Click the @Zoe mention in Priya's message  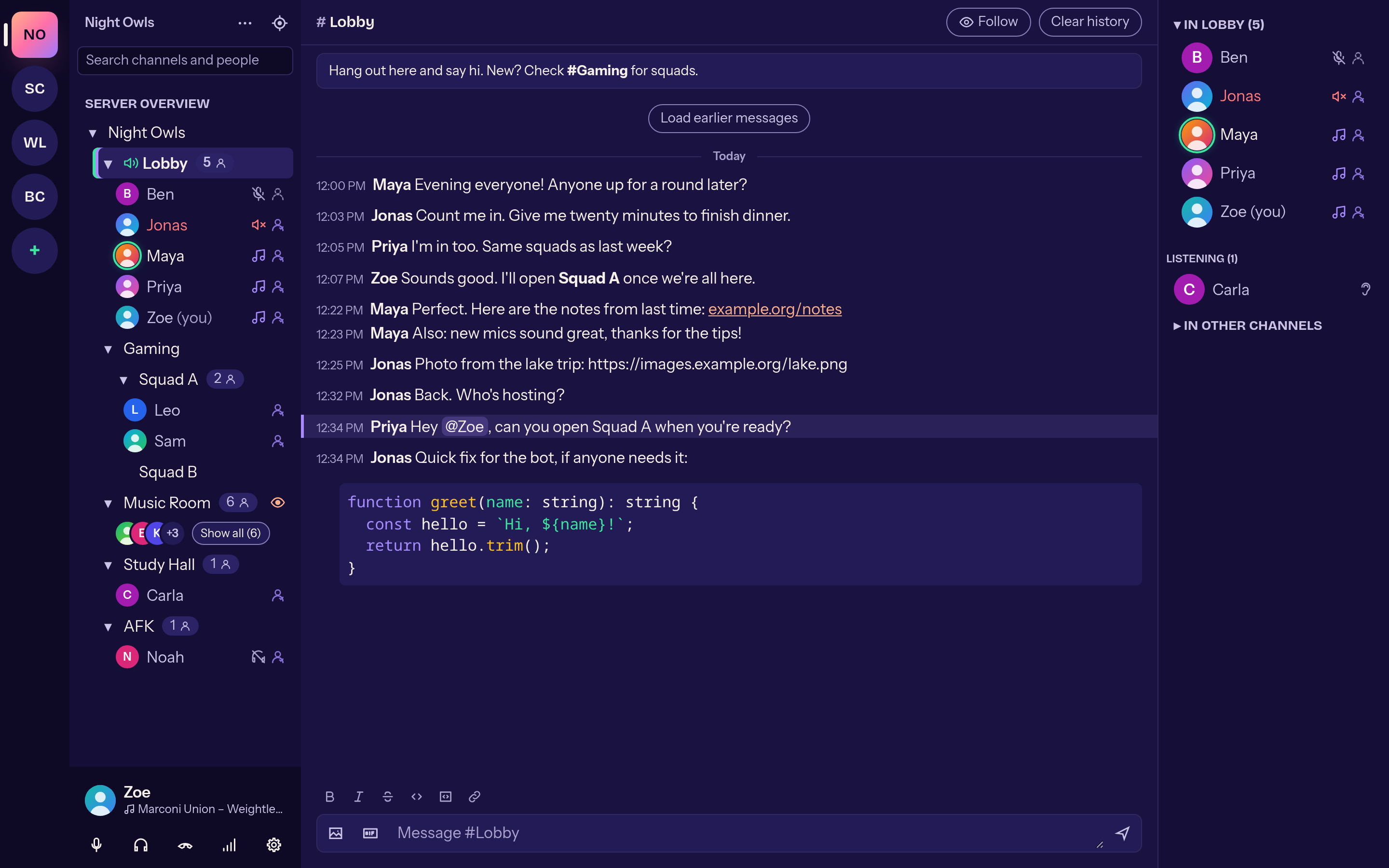(465, 427)
